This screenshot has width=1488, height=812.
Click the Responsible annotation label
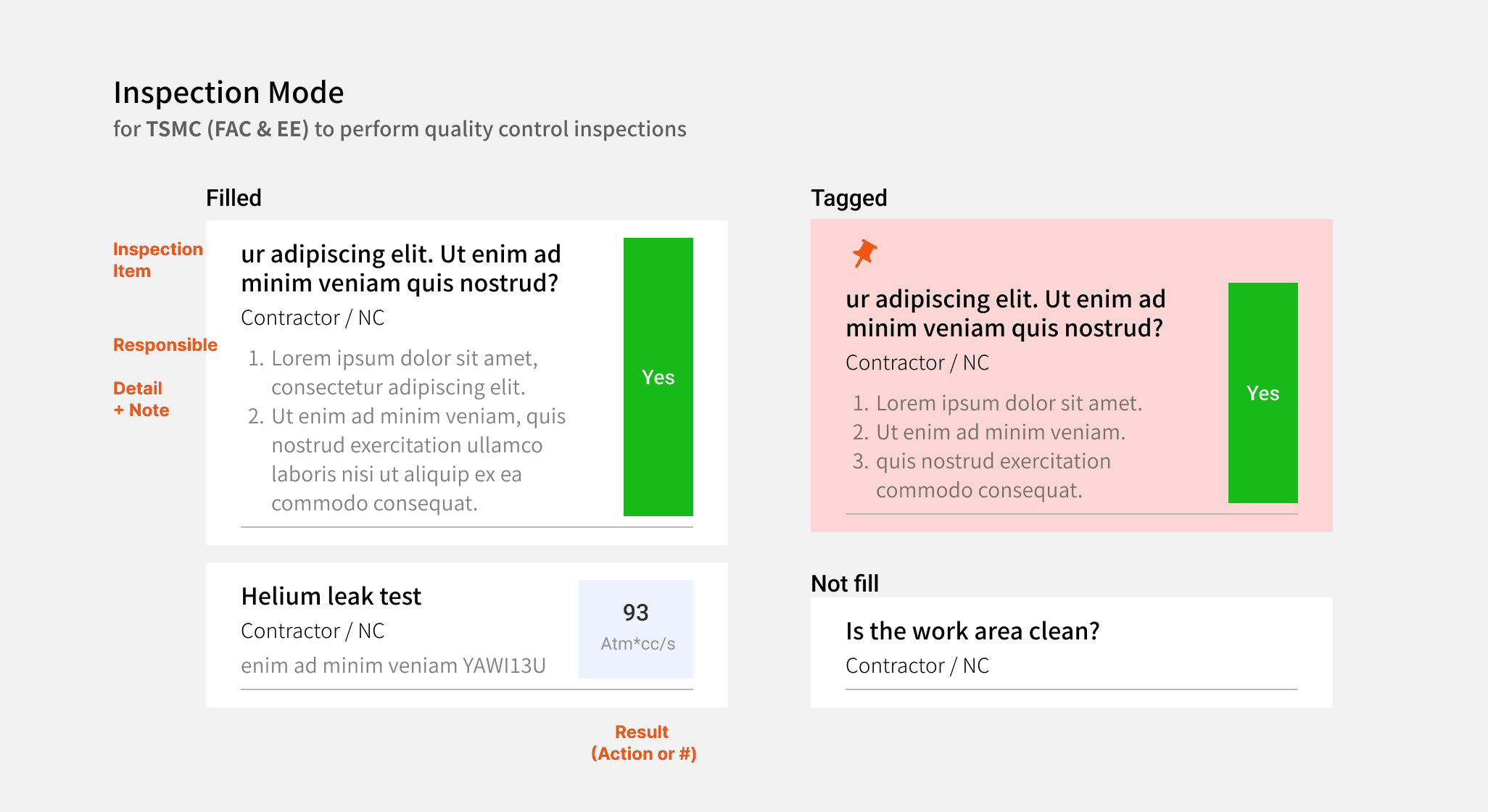[165, 345]
